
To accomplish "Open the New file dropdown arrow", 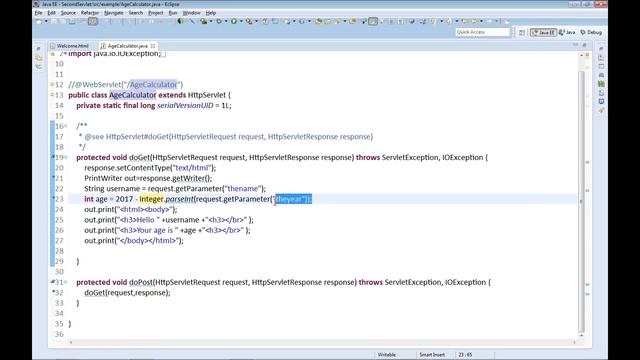I will tap(46, 21).
